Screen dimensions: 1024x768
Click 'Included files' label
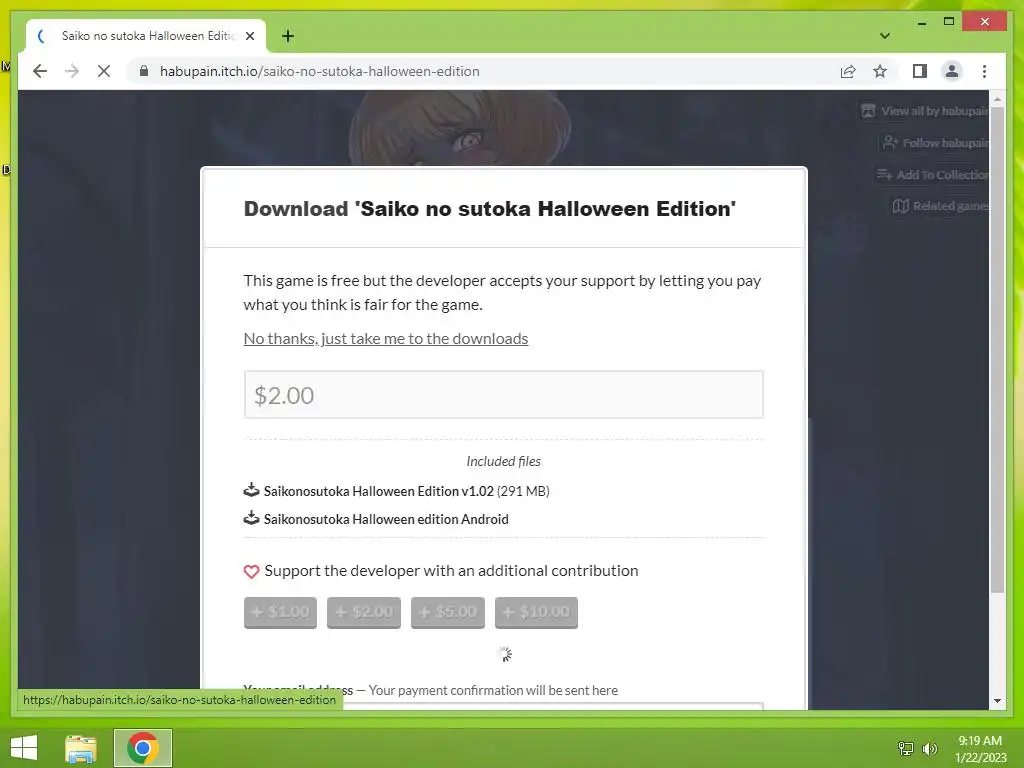point(504,461)
